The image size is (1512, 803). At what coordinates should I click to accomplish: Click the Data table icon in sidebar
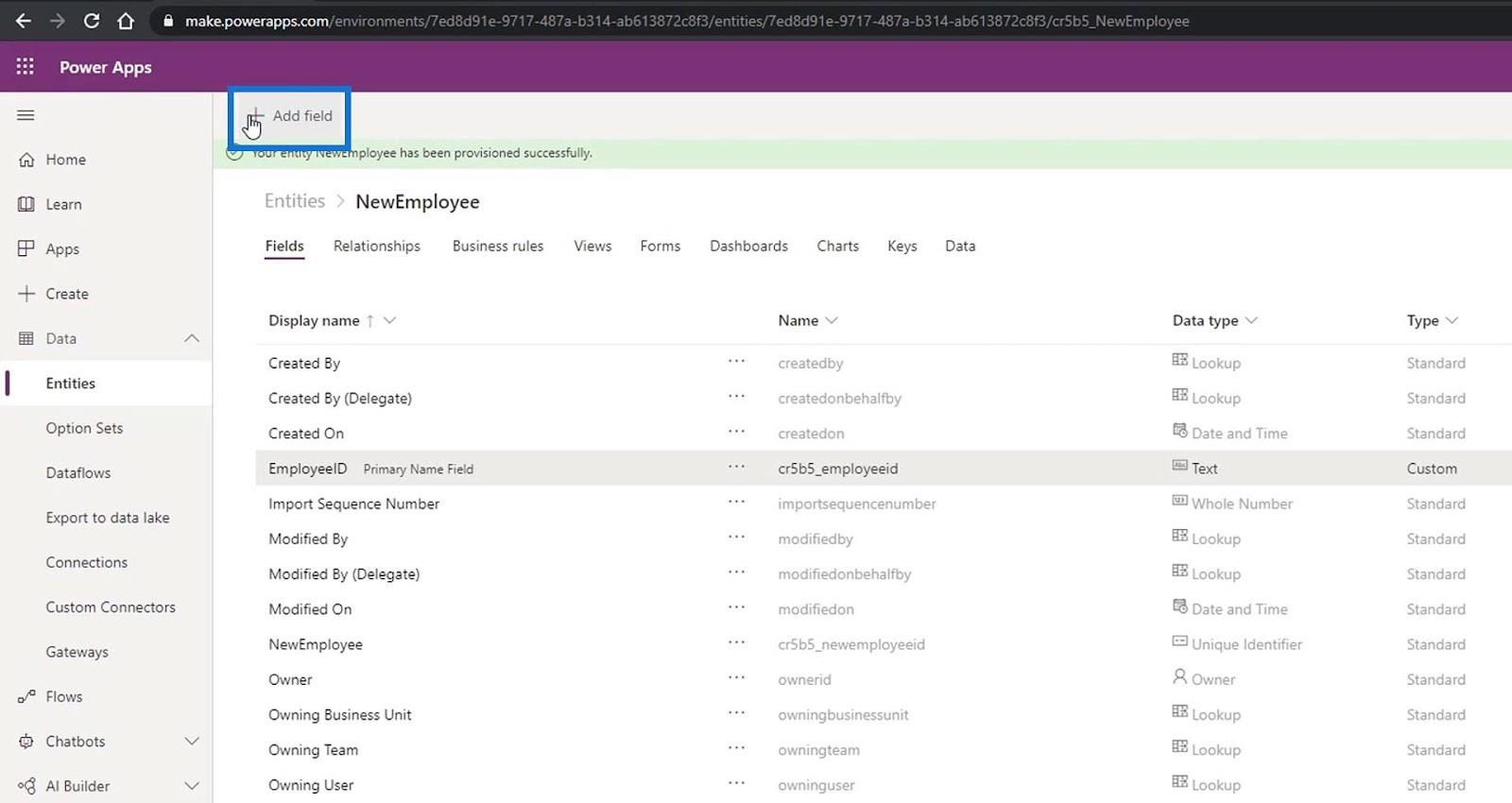coord(26,338)
